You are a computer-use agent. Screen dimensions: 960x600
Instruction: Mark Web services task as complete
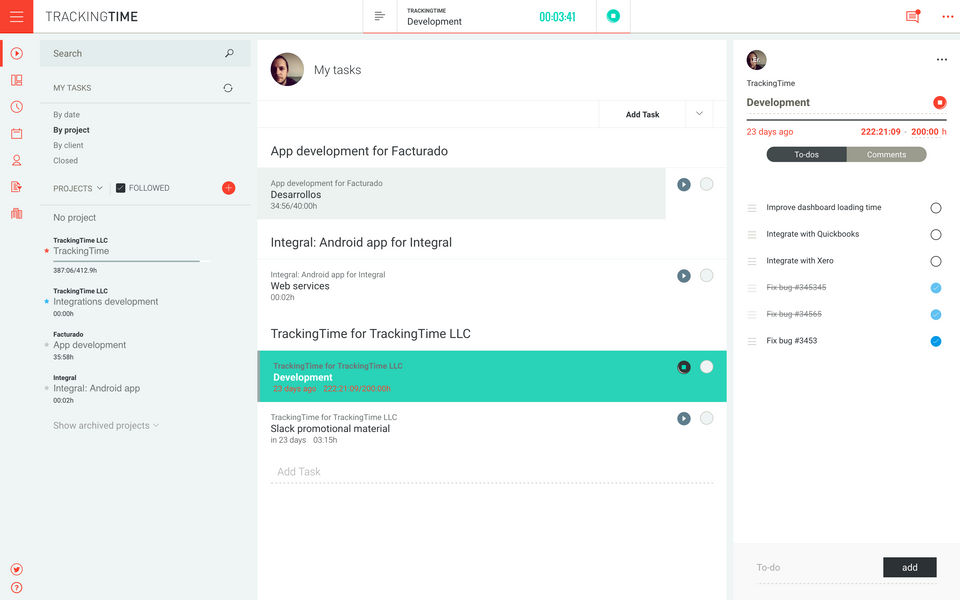[707, 275]
